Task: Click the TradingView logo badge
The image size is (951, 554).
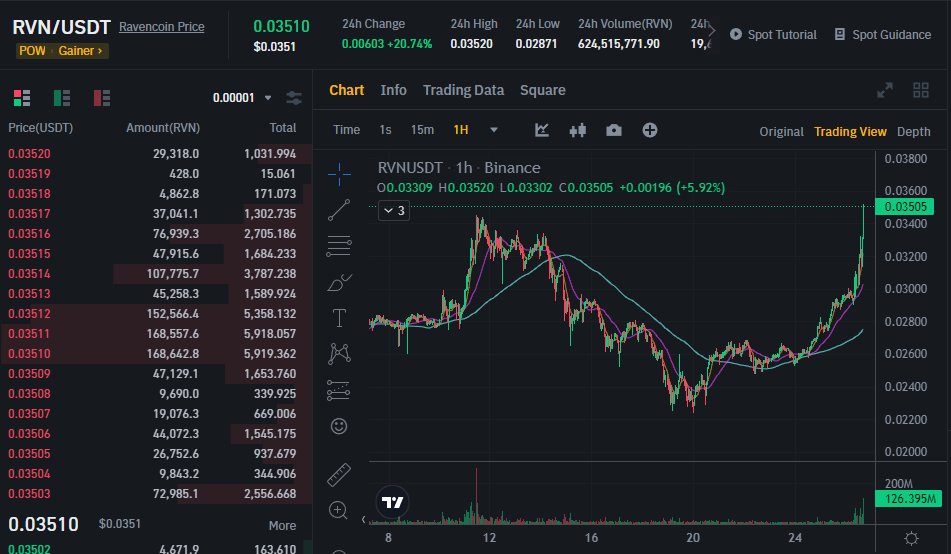Action: click(392, 502)
